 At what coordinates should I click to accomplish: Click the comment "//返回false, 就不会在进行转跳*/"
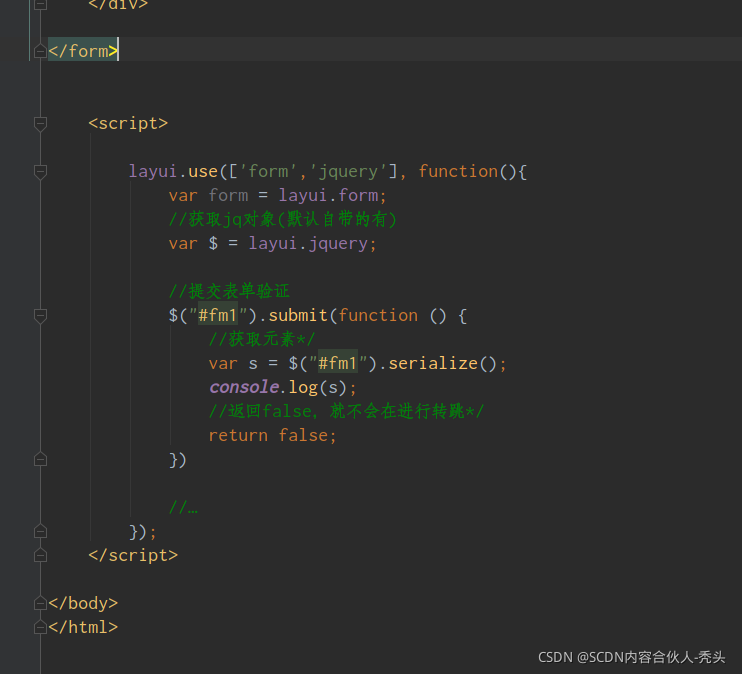[x=346, y=411]
